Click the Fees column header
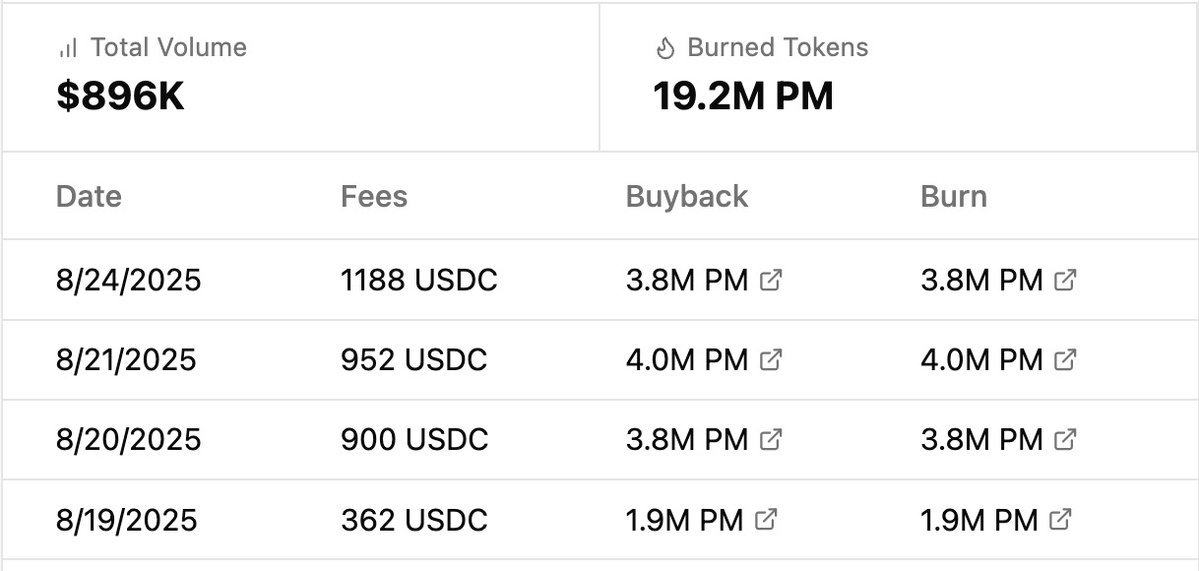This screenshot has width=1199, height=571. coord(374,196)
